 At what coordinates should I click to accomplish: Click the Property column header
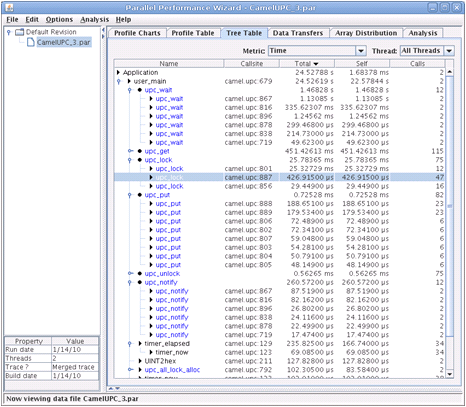pos(29,341)
